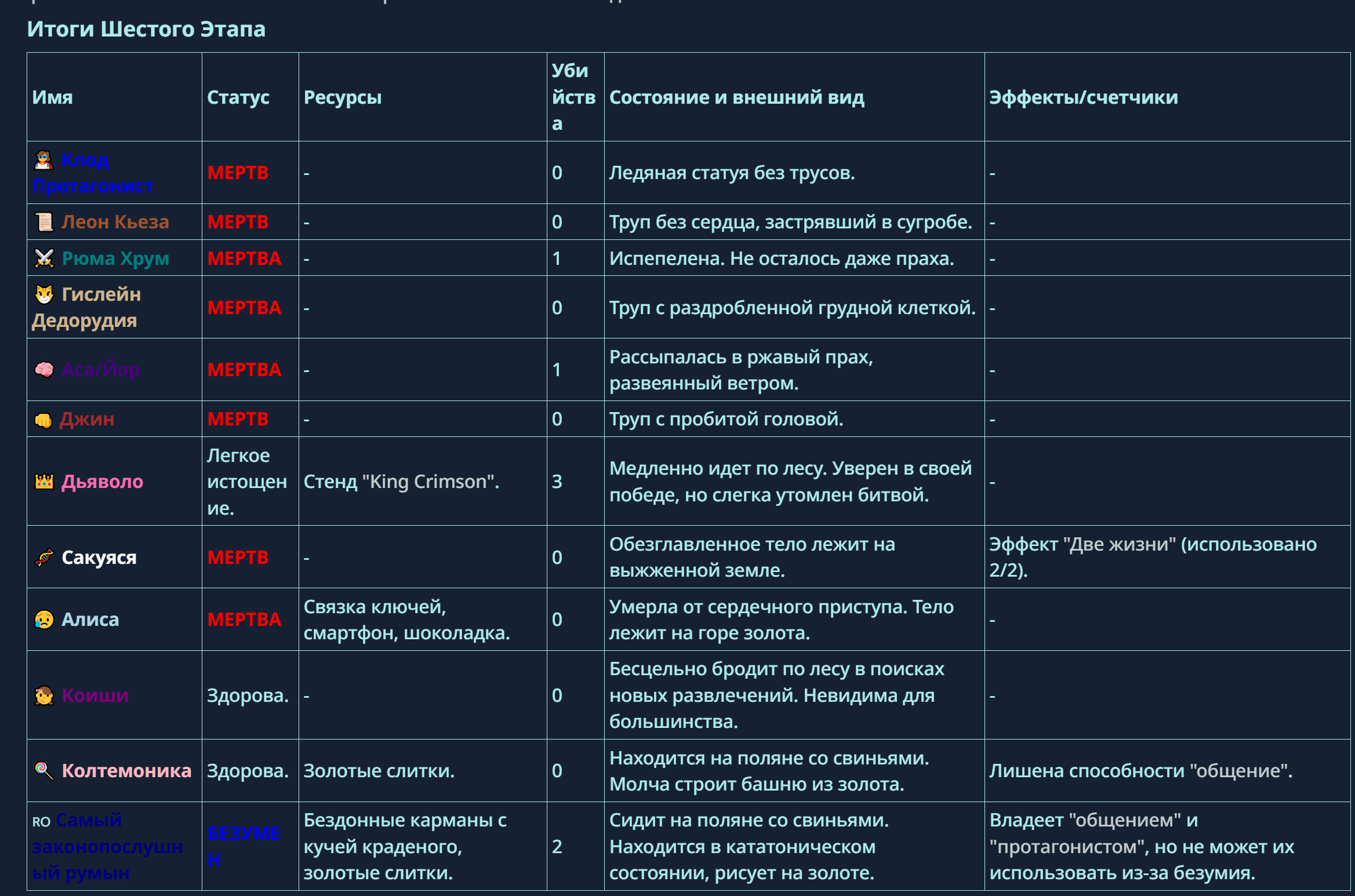Click the RO flag next to Самый законопослушный румын

tap(41, 822)
